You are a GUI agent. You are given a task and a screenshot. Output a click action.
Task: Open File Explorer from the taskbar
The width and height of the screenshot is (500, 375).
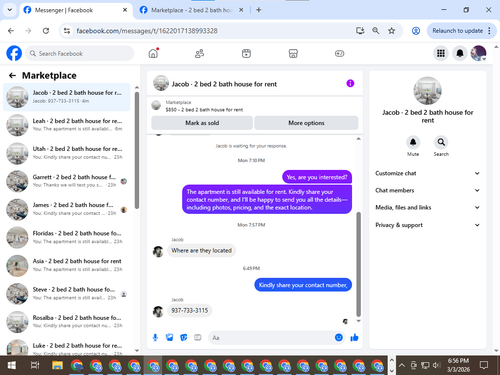pos(57,365)
